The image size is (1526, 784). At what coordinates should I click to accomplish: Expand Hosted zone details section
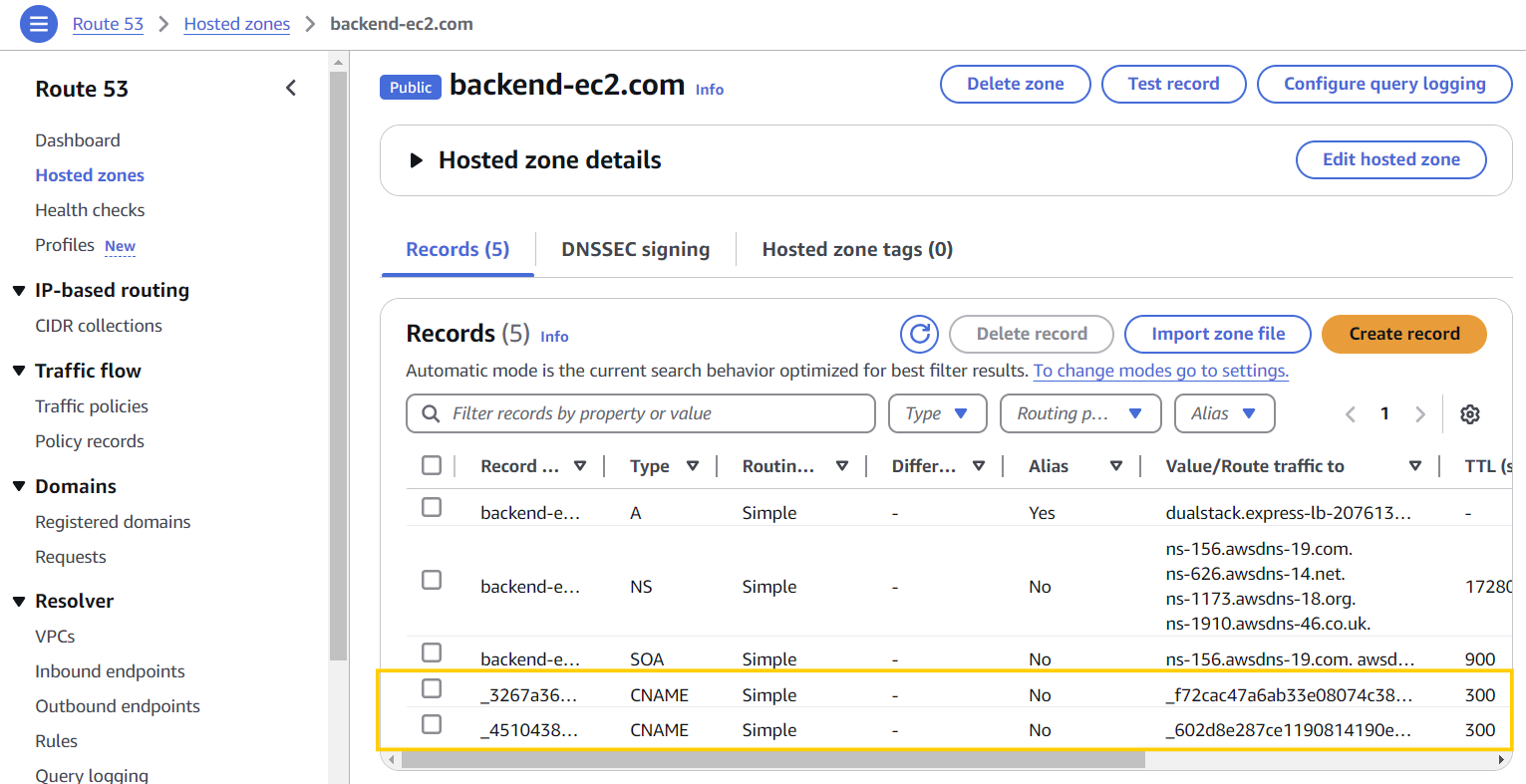pyautogui.click(x=417, y=160)
